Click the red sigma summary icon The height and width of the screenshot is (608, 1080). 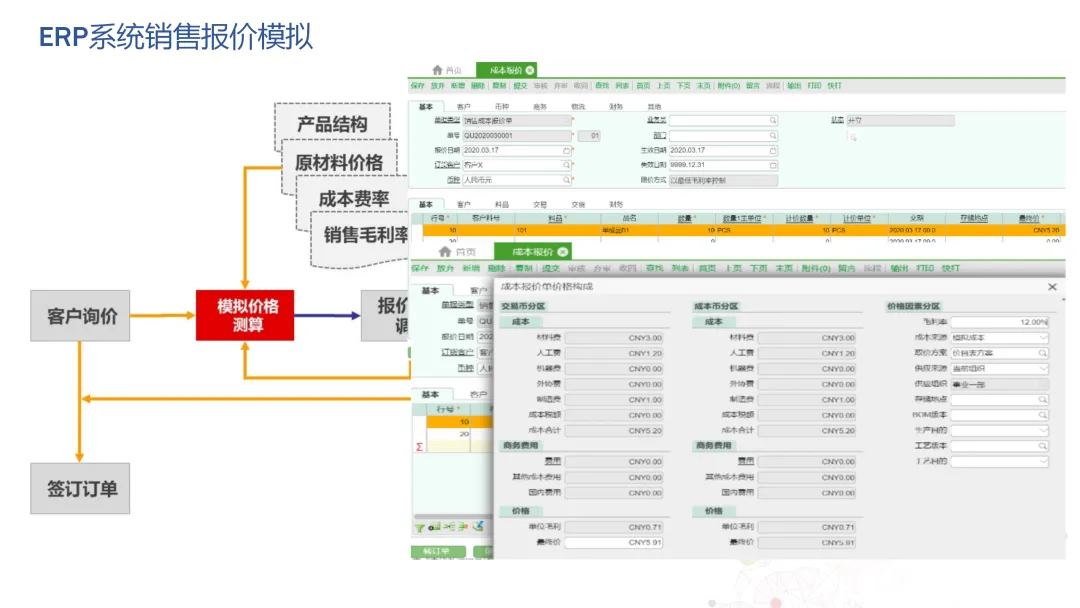419,447
